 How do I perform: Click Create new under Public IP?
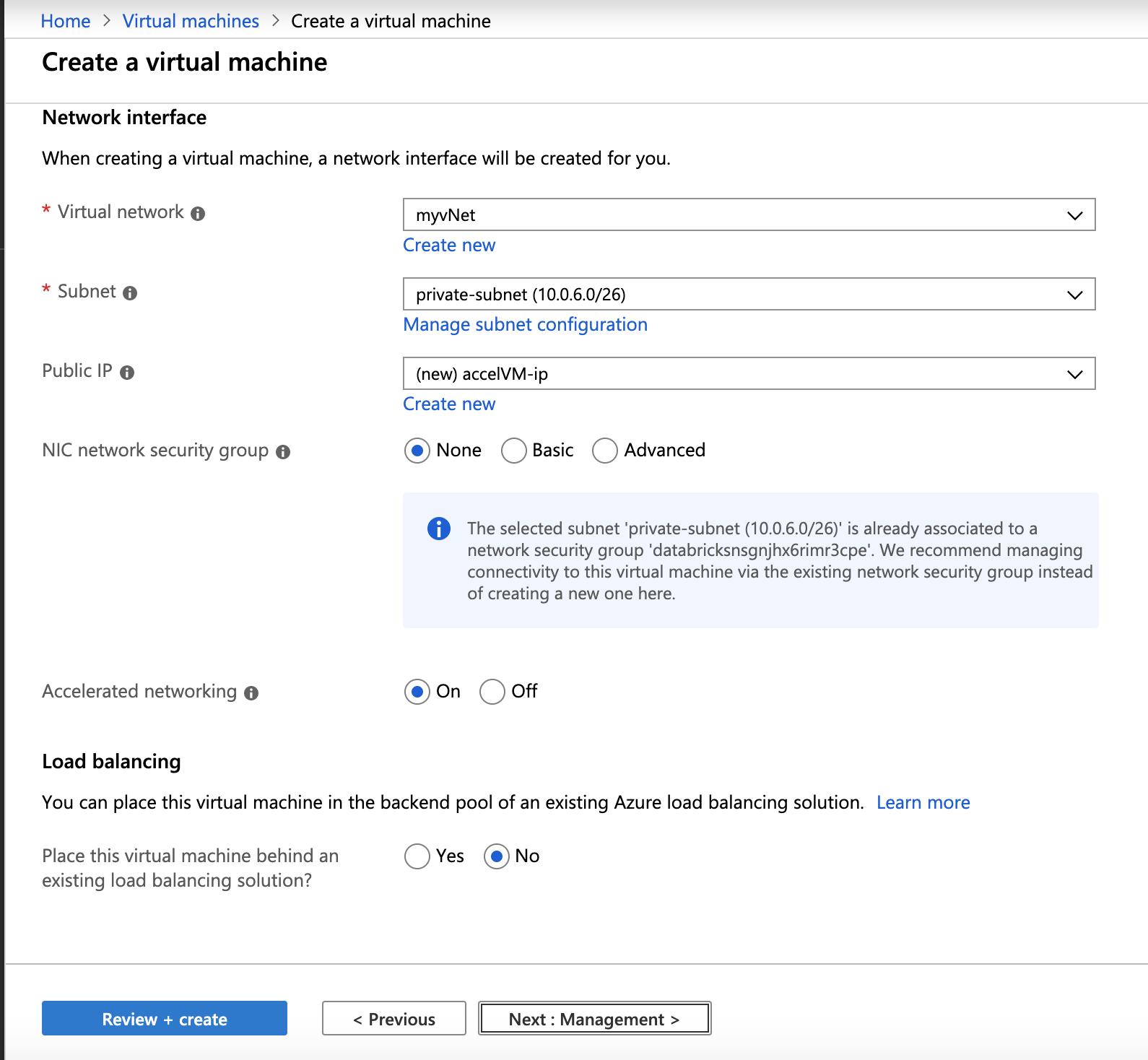coord(449,404)
